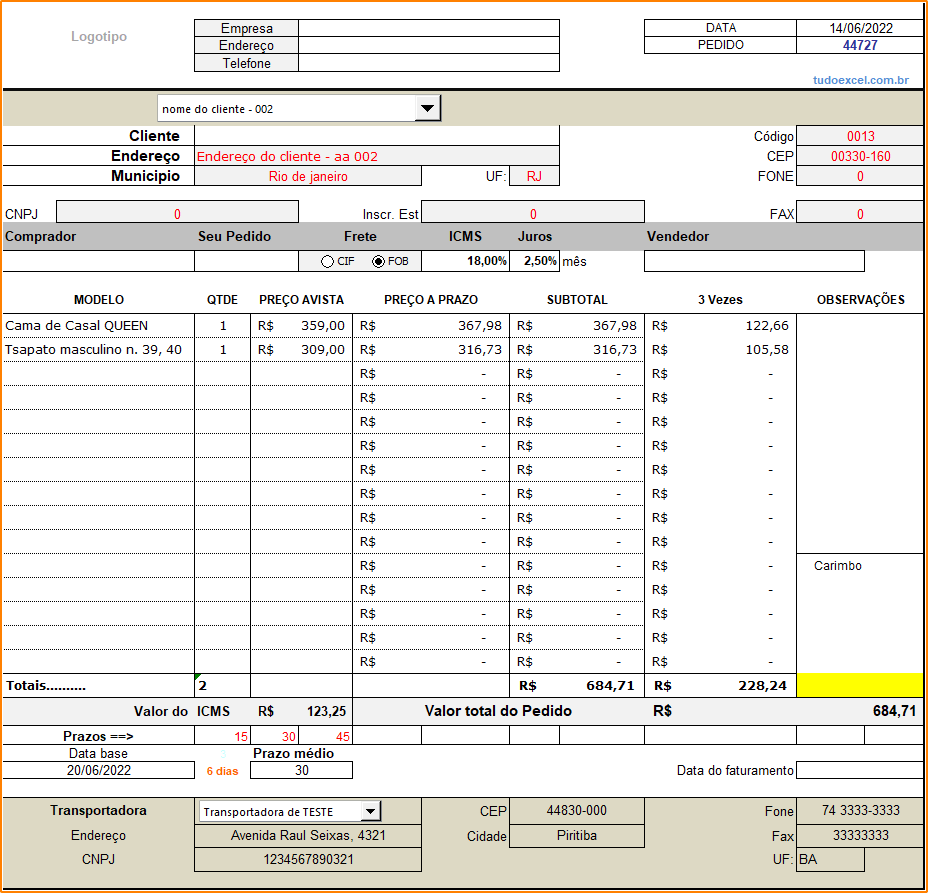This screenshot has height=893, width=928.
Task: Expand the Transportadora de TESTE dropdown
Action: 370,811
